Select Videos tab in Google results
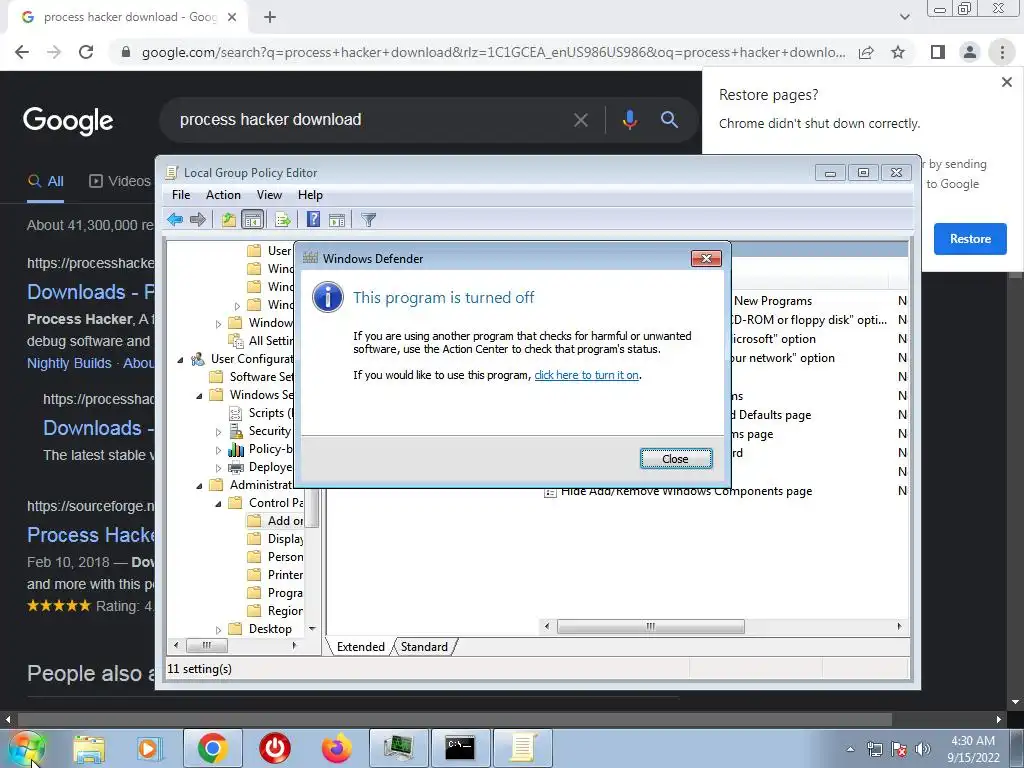The width and height of the screenshot is (1024, 768). point(120,181)
